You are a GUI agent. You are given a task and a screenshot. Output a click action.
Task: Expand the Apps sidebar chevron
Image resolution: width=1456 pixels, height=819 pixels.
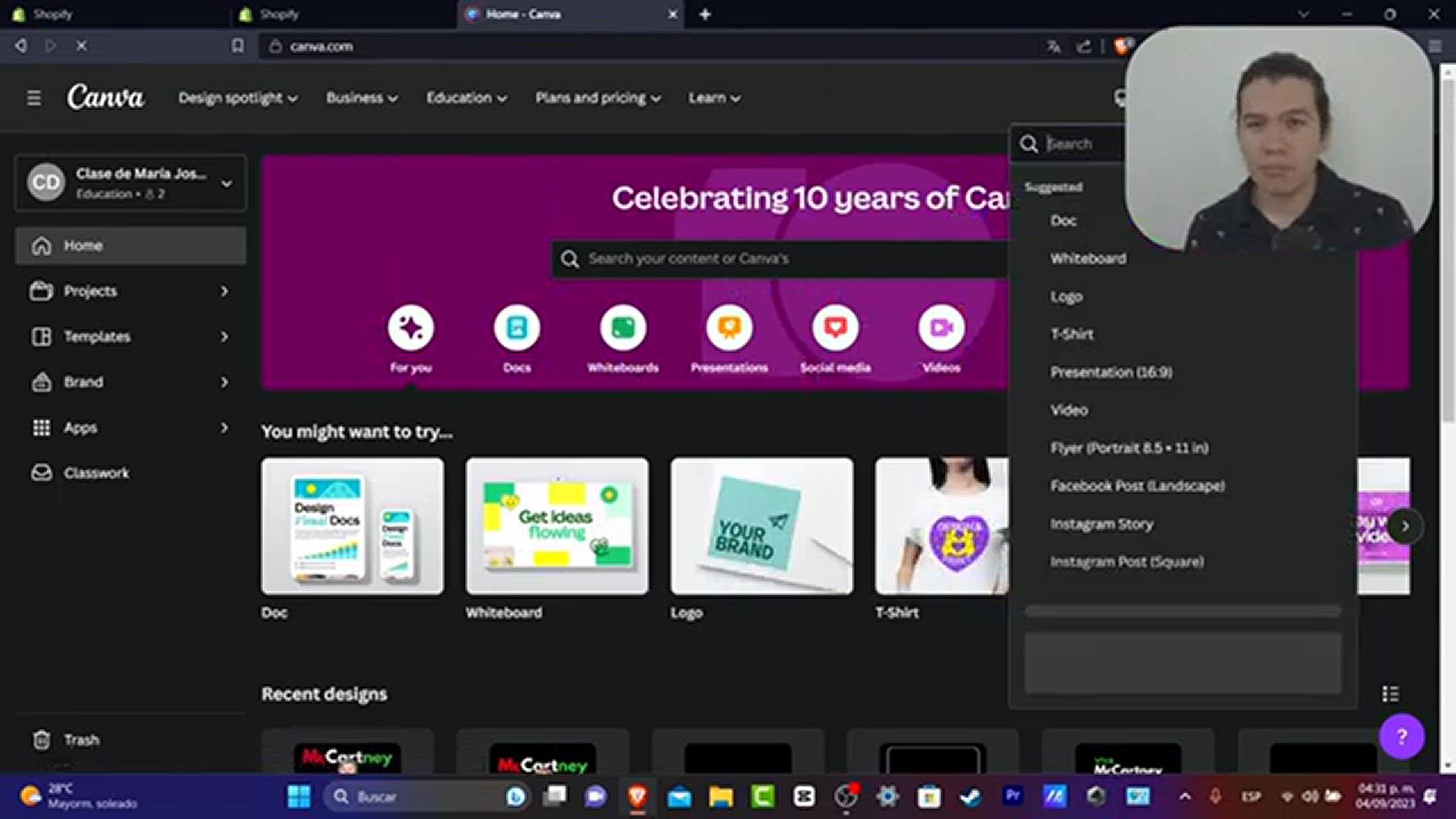224,428
